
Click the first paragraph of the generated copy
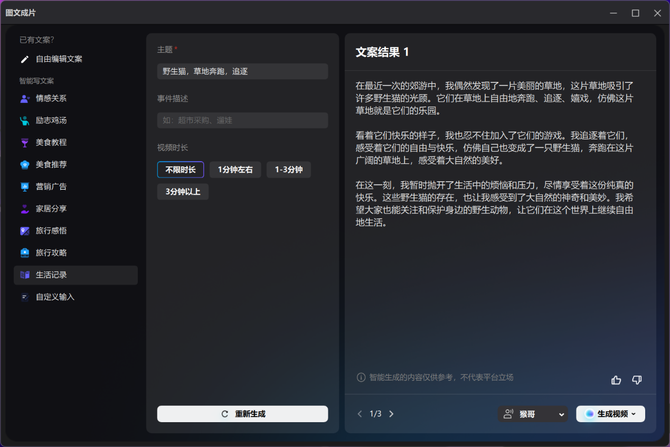[494, 98]
